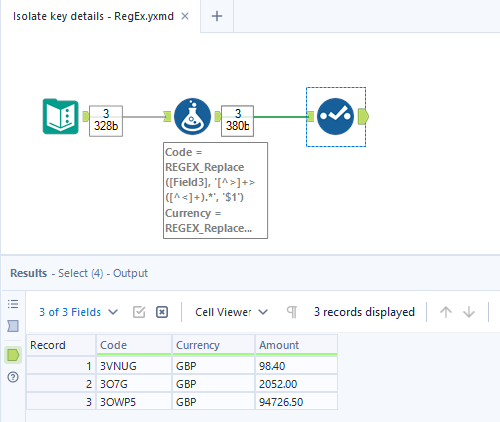
Task: Select cell 3OWP5
Action: point(134,402)
